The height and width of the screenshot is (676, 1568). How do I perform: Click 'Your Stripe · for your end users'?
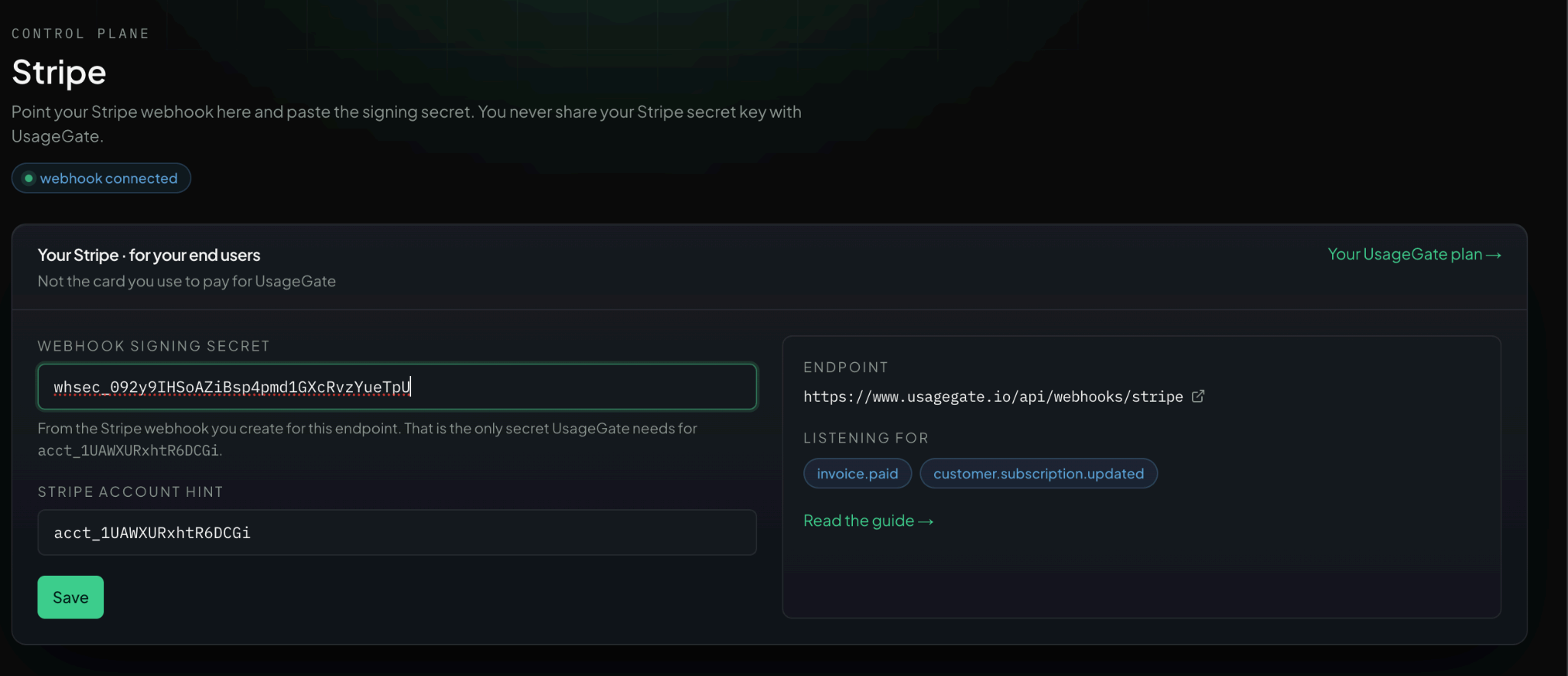[149, 255]
